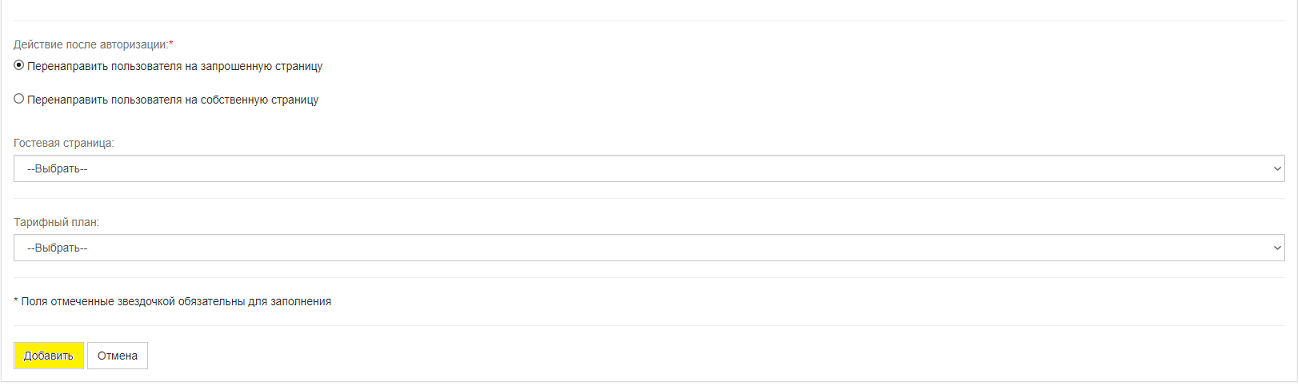Image resolution: width=1299 pixels, height=388 pixels.
Task: Click the 'Тарифный план:' field label
Action: pos(56,222)
